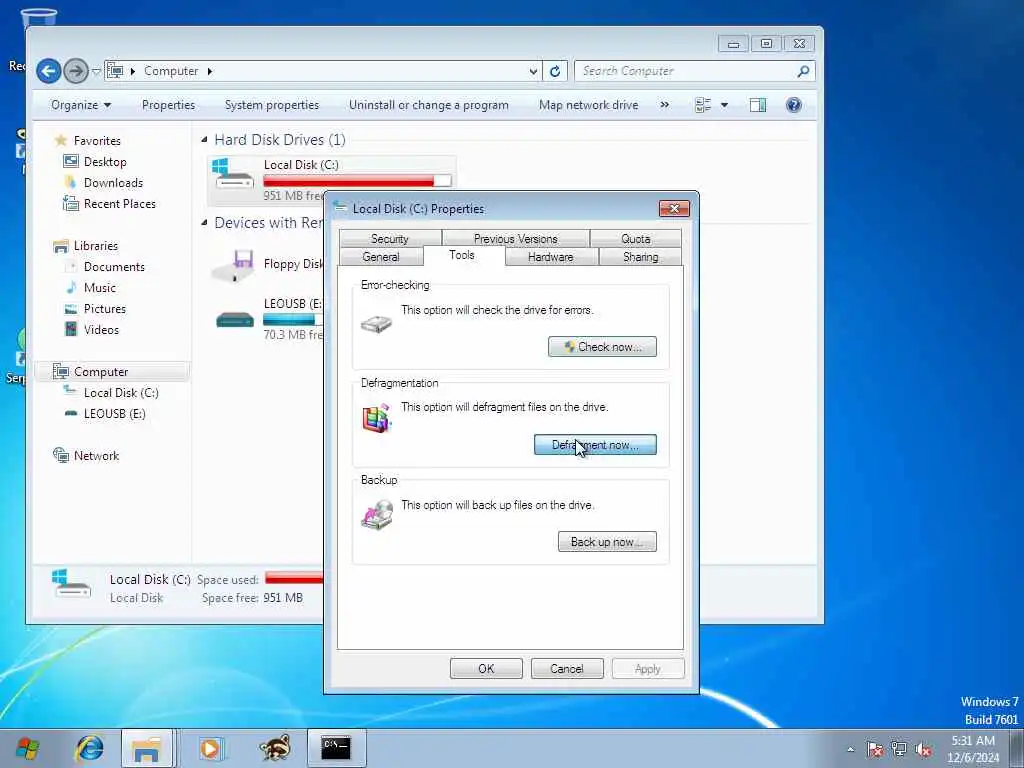Click the muted volume tray icon

click(923, 749)
